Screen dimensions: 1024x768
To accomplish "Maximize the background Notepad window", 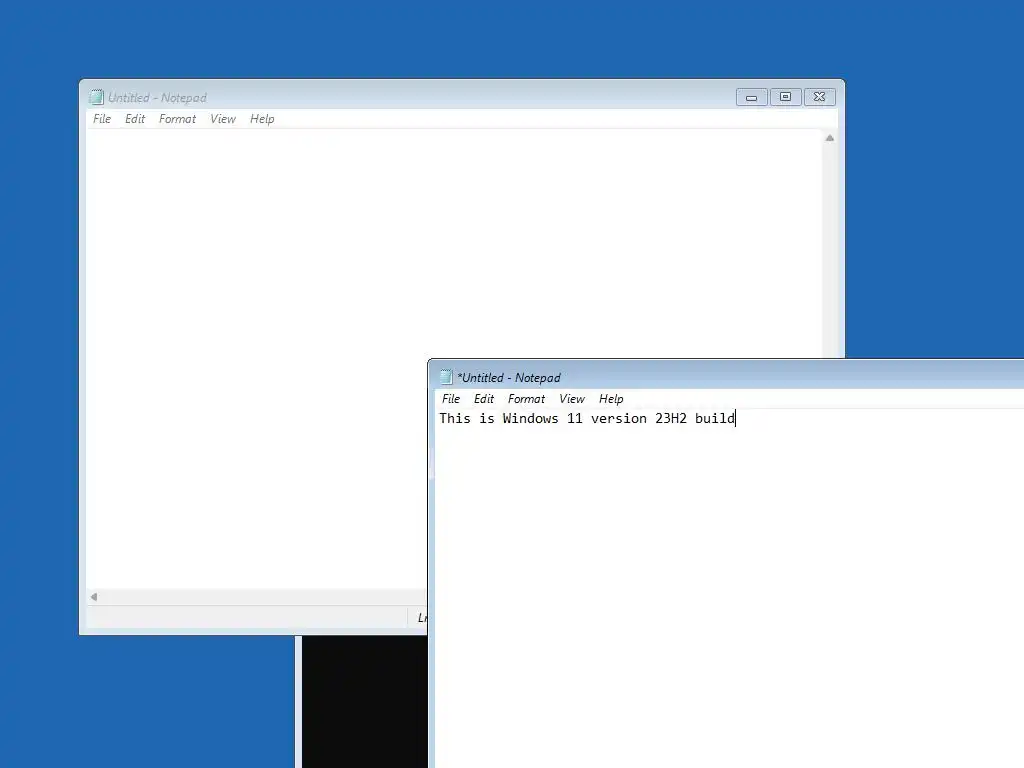I will click(x=786, y=97).
